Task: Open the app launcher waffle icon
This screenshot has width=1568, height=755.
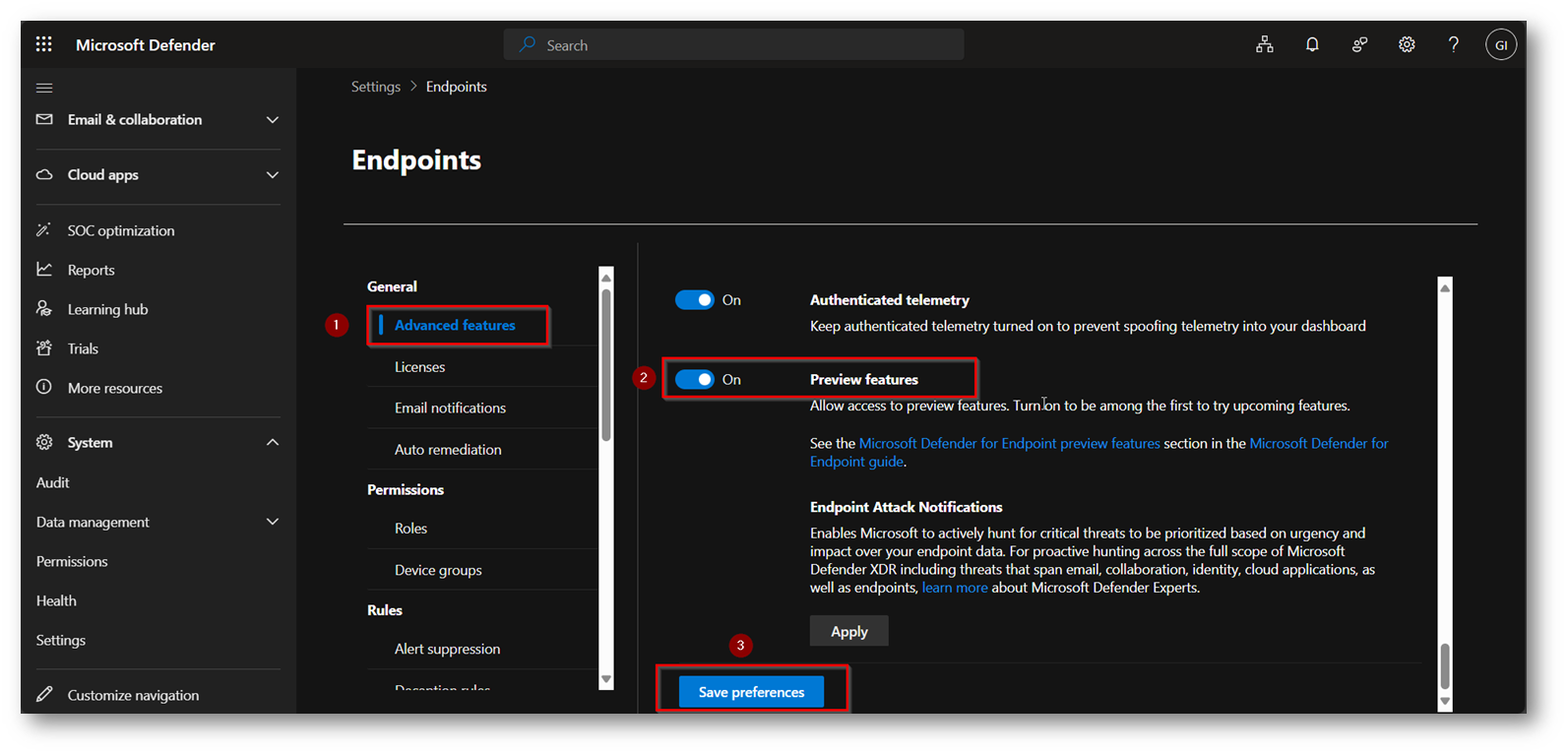Action: [44, 44]
